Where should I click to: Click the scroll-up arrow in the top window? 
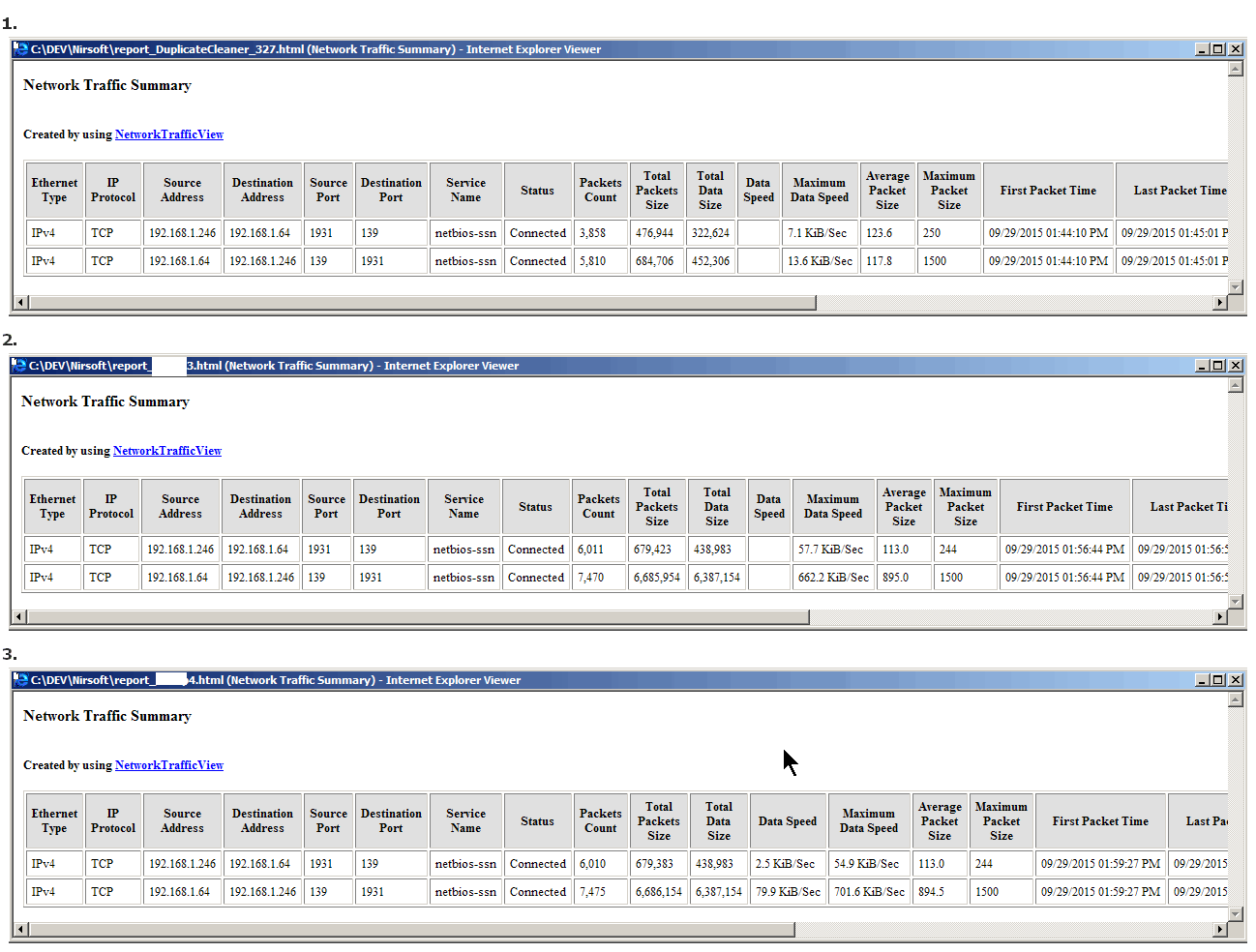[x=1235, y=69]
